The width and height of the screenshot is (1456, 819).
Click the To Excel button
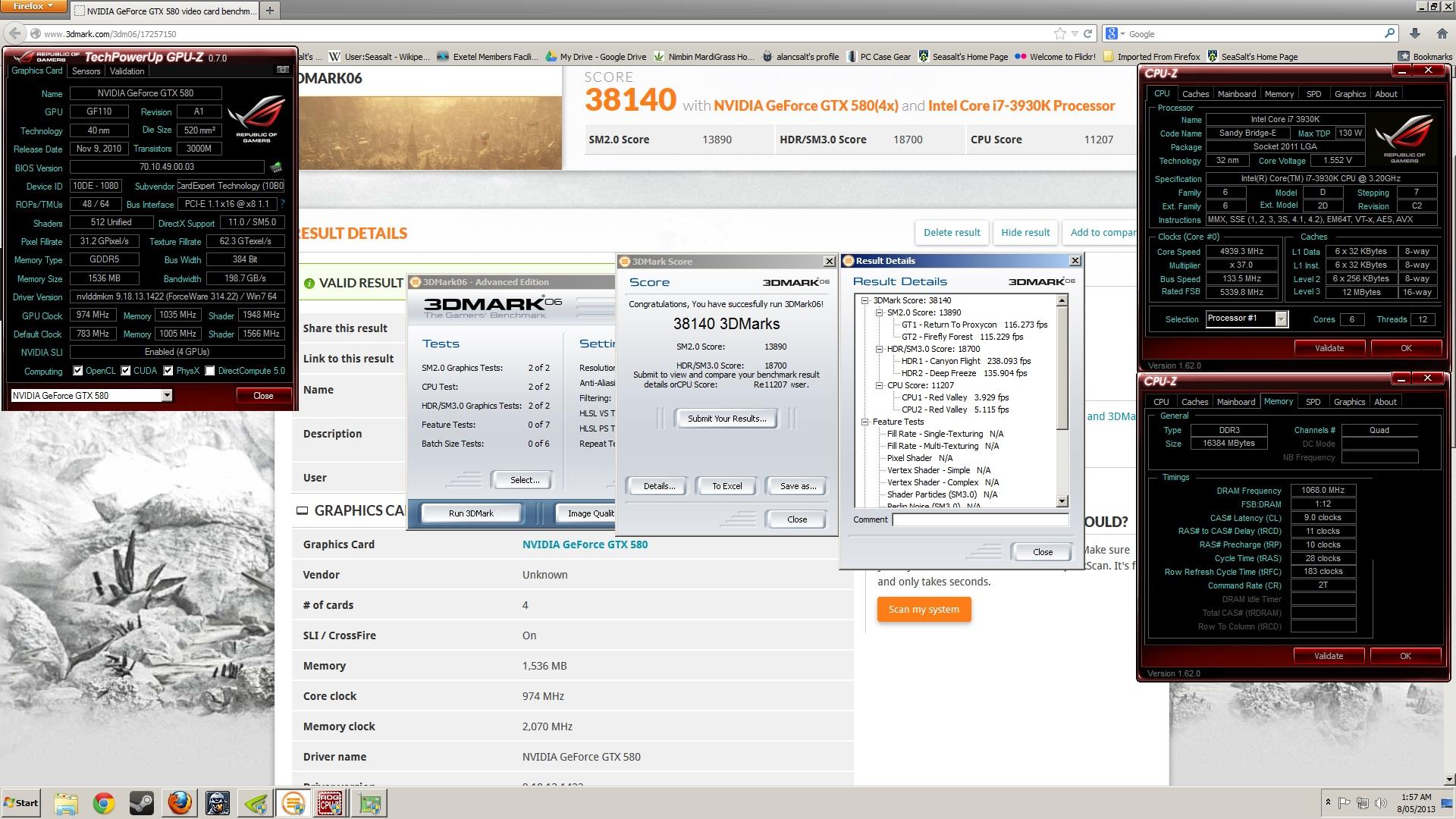[x=726, y=486]
